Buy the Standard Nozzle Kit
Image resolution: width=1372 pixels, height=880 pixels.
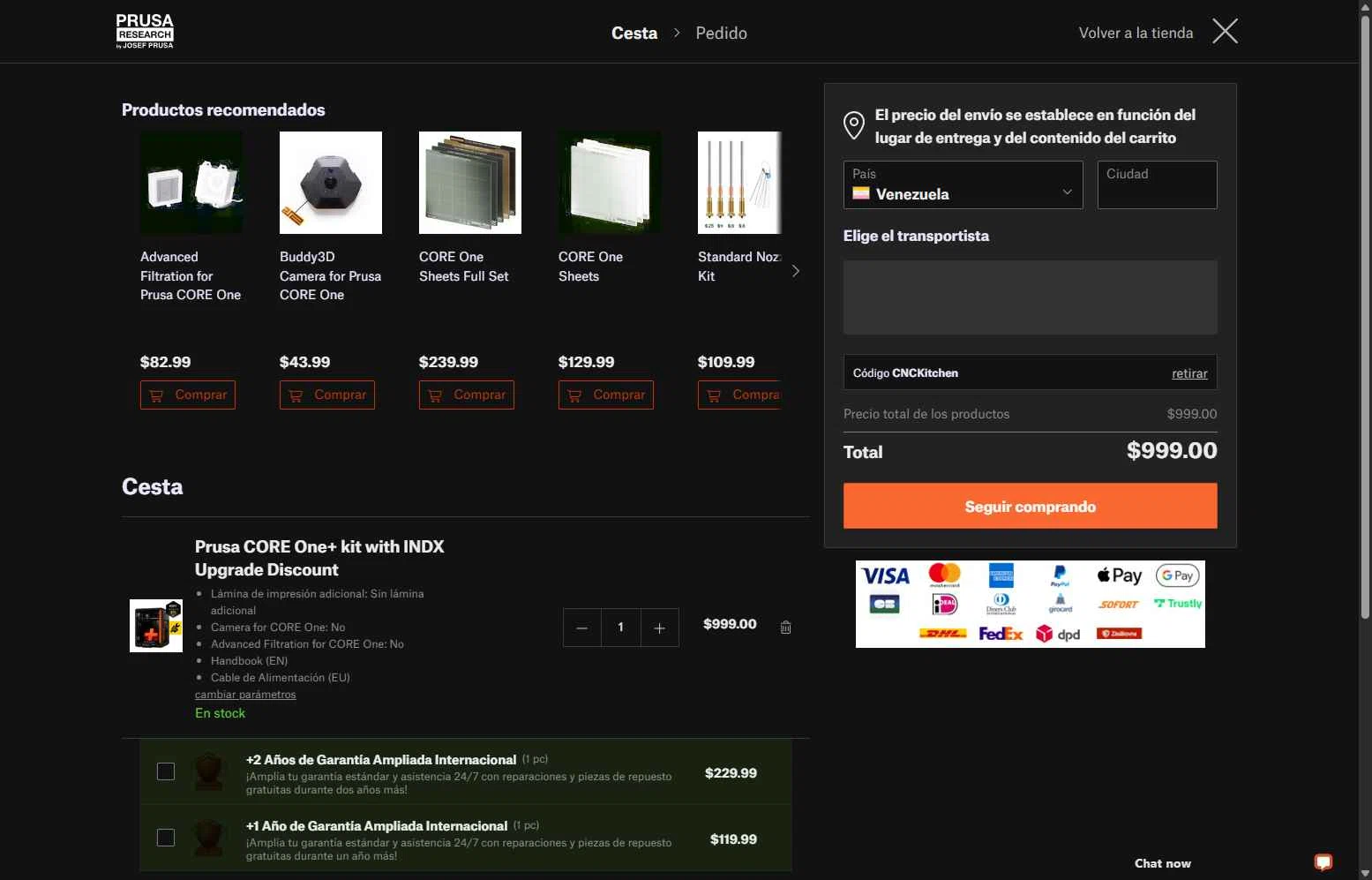739,395
